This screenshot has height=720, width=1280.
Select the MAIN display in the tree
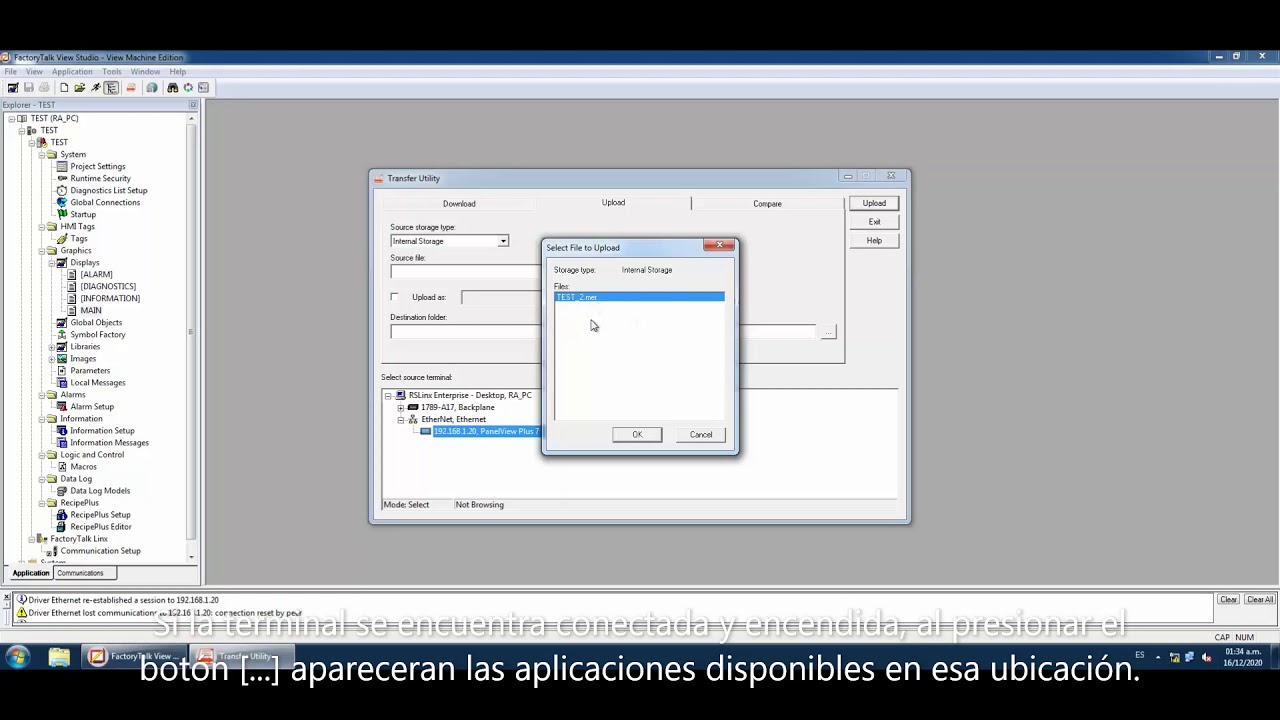point(91,310)
